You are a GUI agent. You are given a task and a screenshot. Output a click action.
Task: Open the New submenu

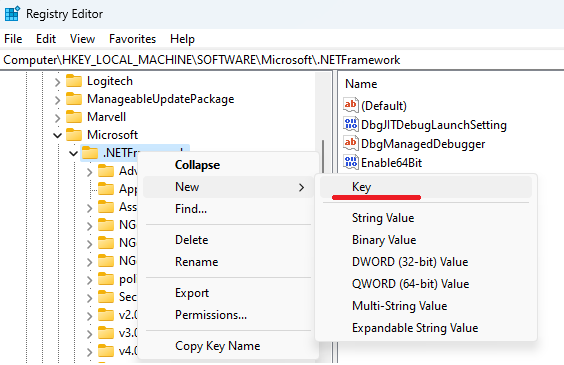point(228,187)
